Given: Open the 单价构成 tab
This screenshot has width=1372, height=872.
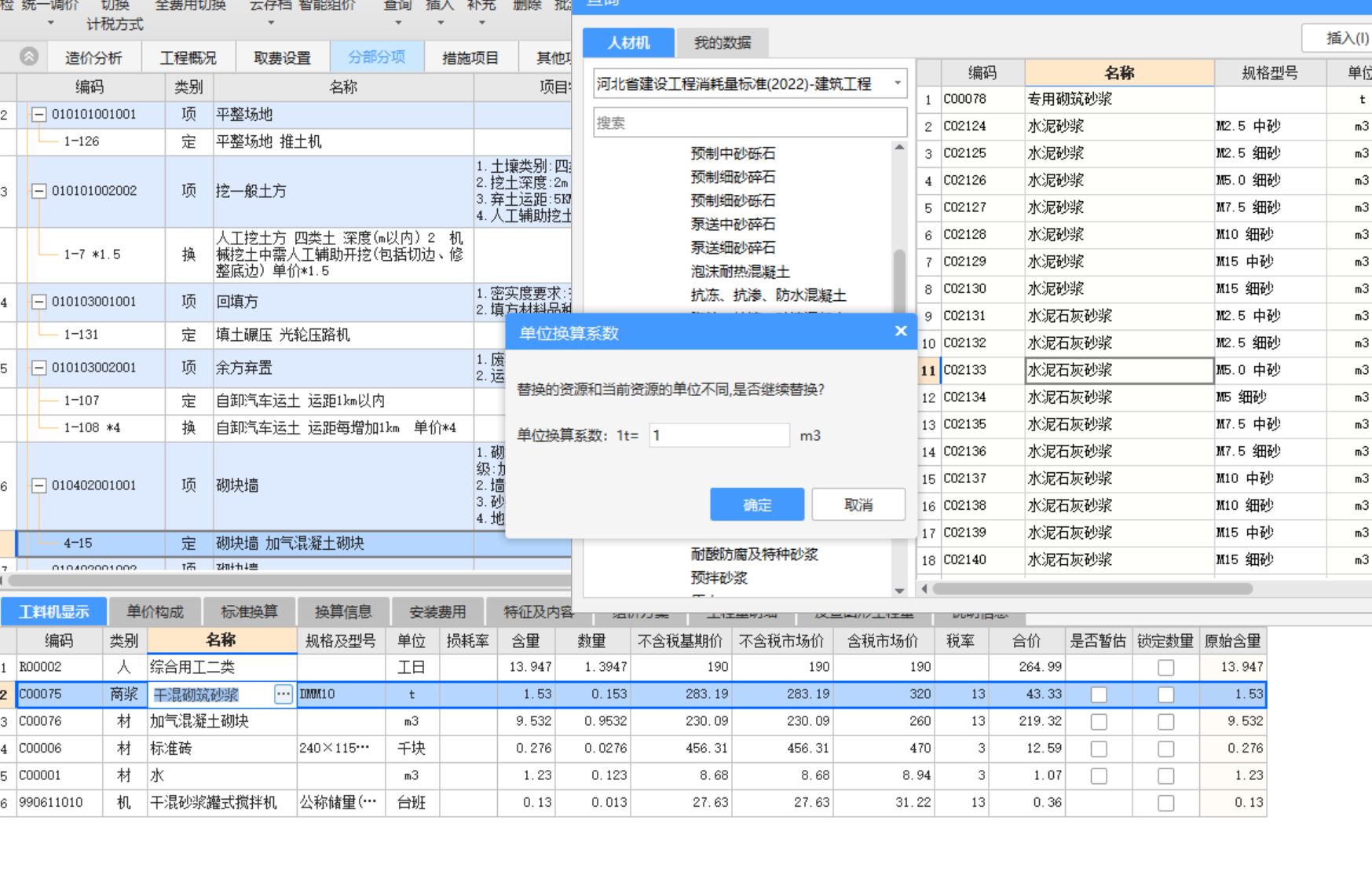Looking at the screenshot, I should [x=155, y=611].
